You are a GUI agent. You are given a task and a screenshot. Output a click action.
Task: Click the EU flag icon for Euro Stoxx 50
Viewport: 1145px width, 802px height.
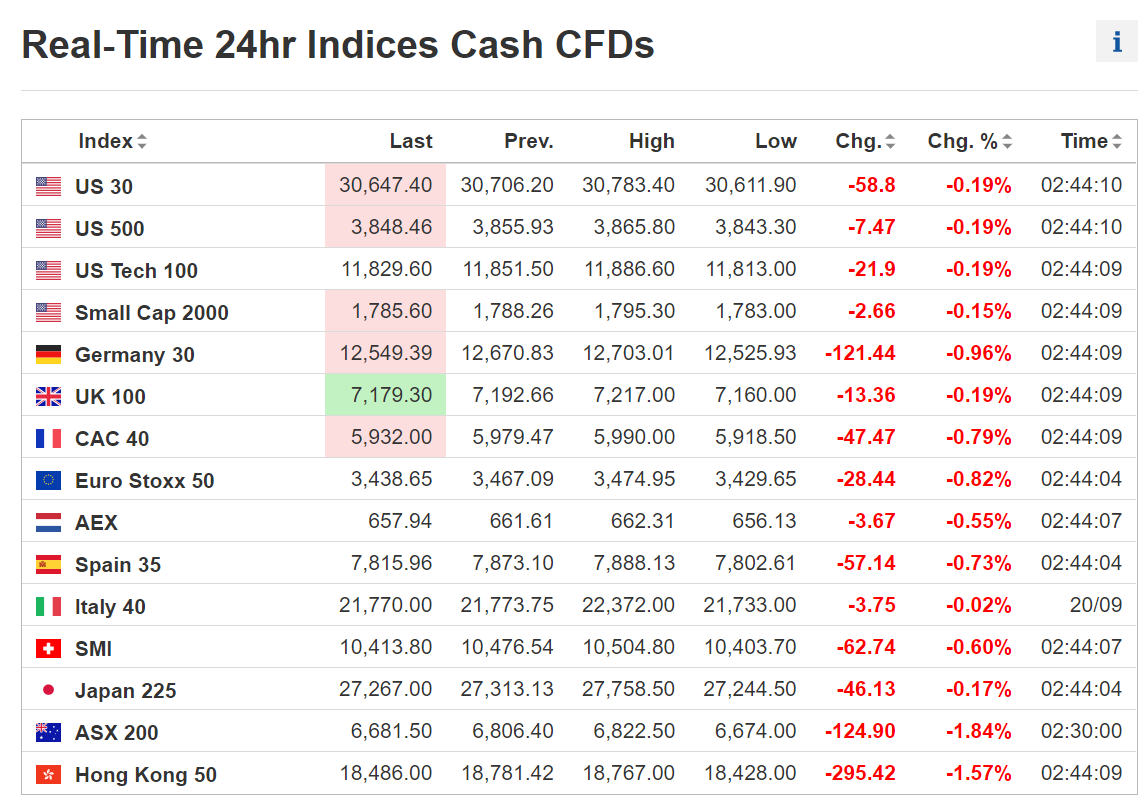tap(48, 481)
